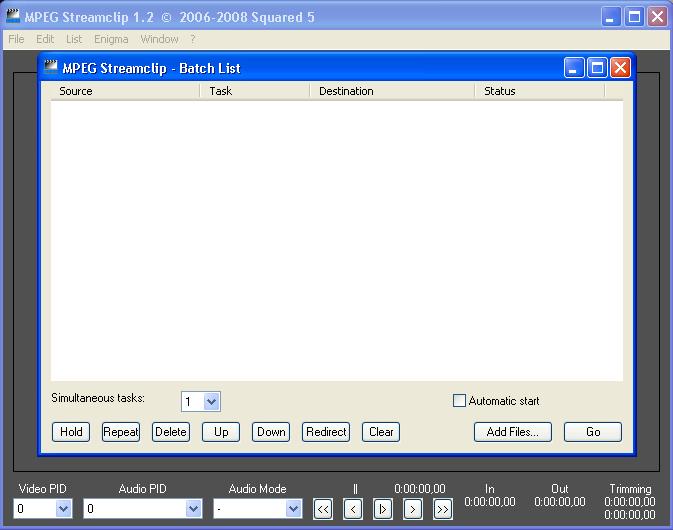Open the Edit menu

coord(45,39)
